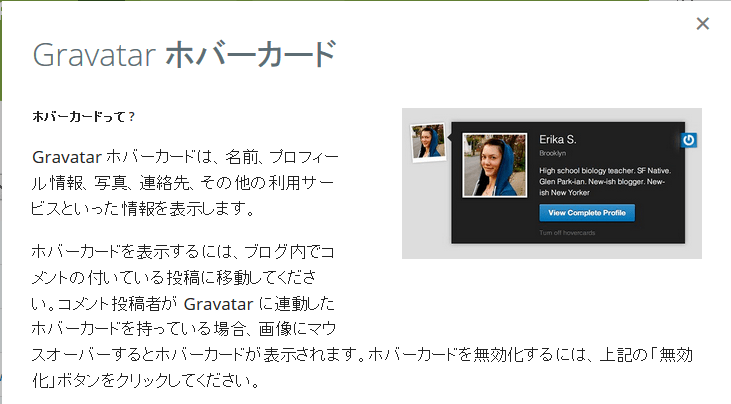Image resolution: width=731 pixels, height=404 pixels.
Task: Click the High school biology teacher bio
Action: tap(605, 182)
